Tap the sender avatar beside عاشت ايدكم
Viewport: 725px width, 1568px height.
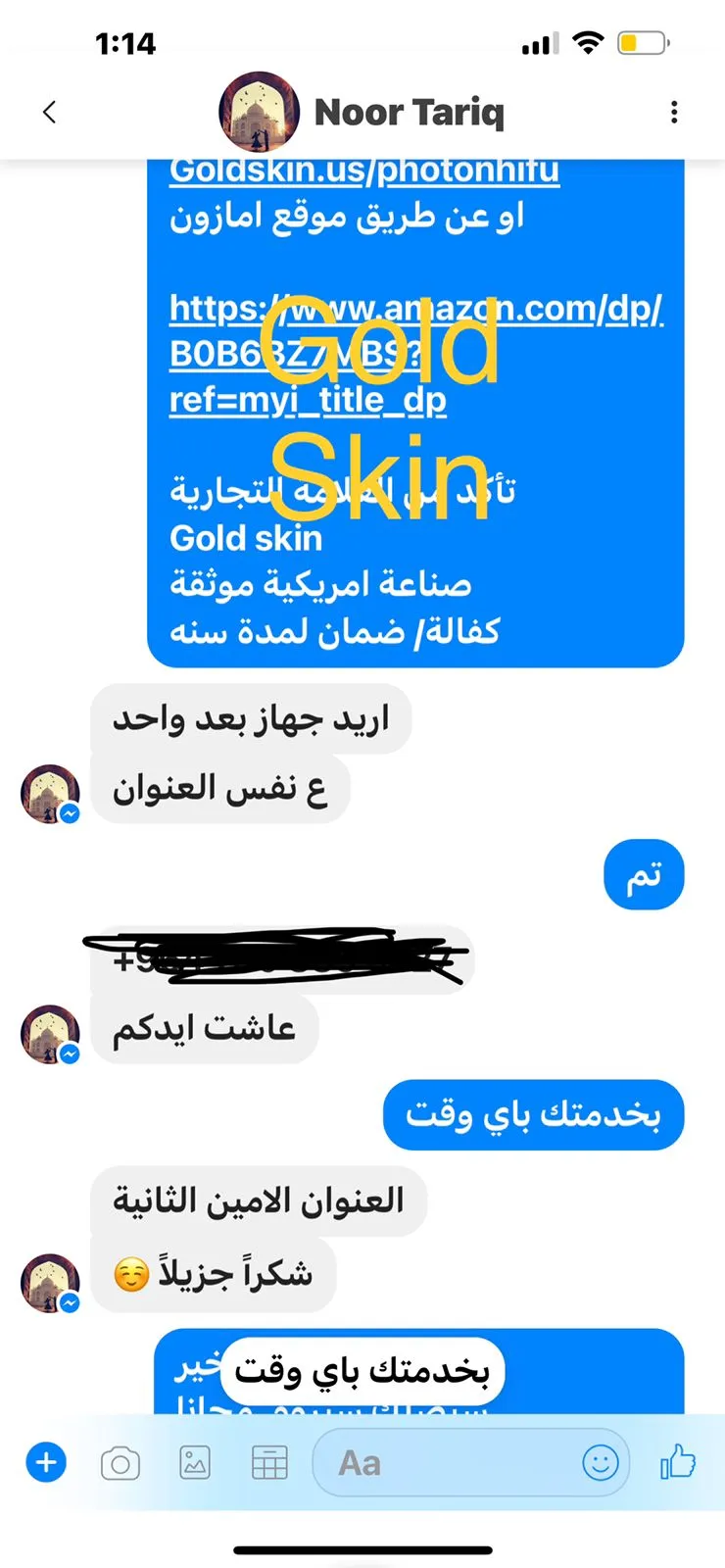50,1034
